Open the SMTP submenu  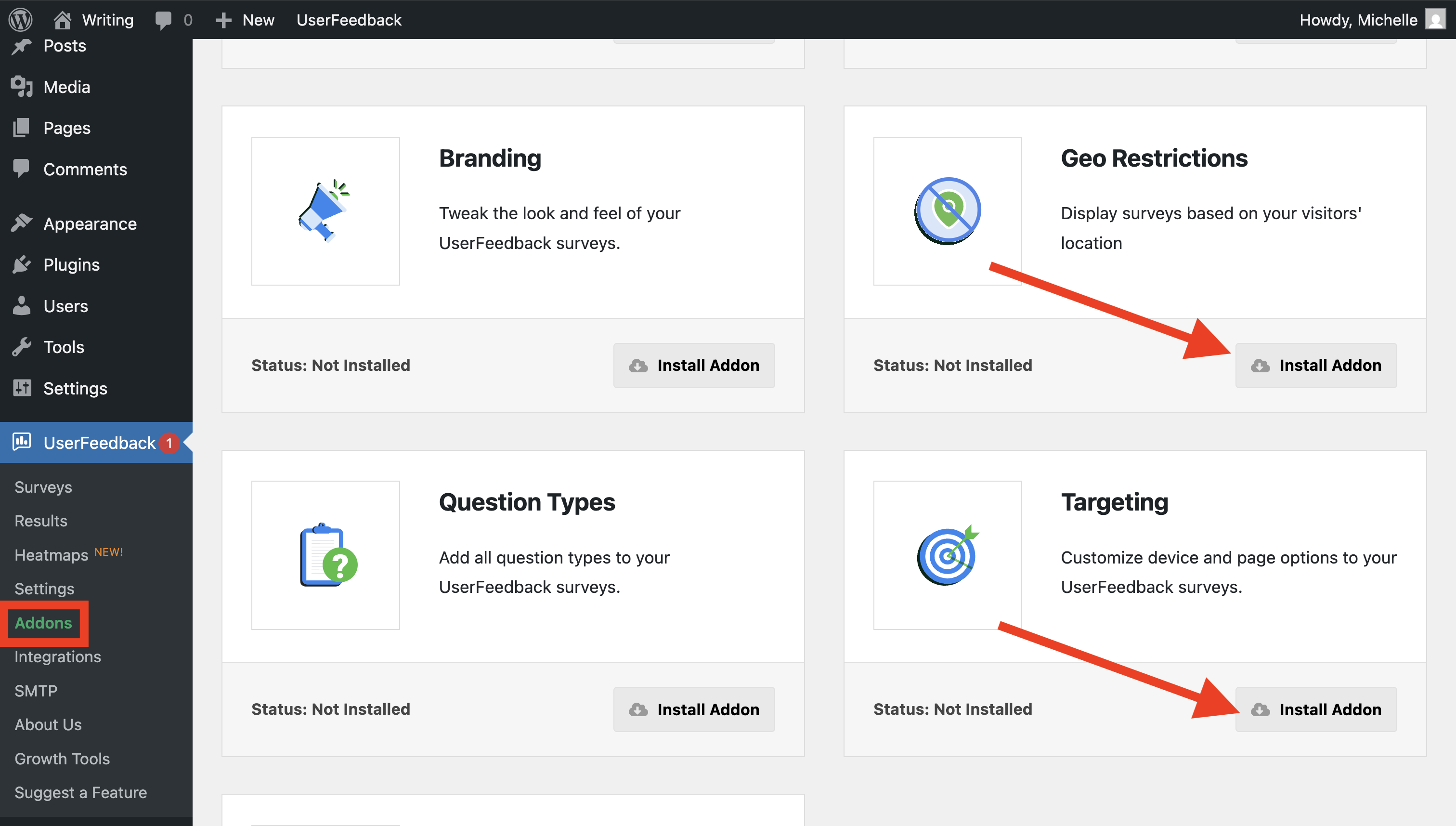36,690
